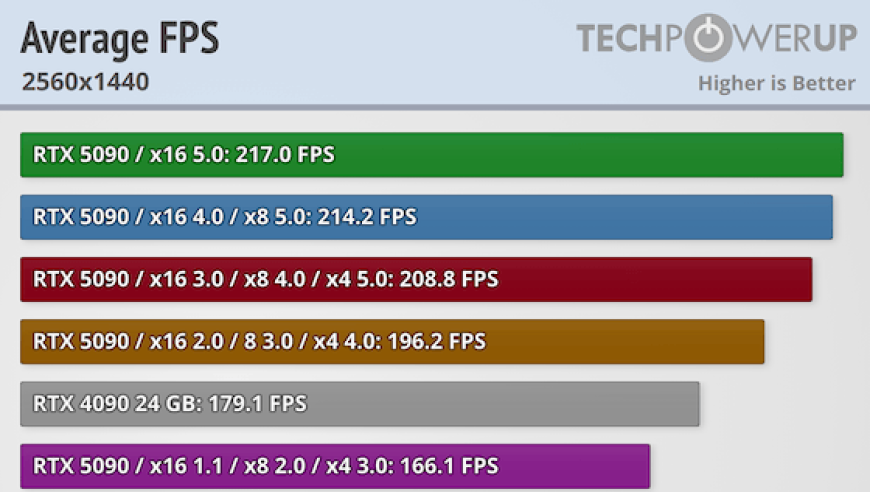Image resolution: width=870 pixels, height=492 pixels.
Task: Click the Average FPS chart title
Action: 119,38
